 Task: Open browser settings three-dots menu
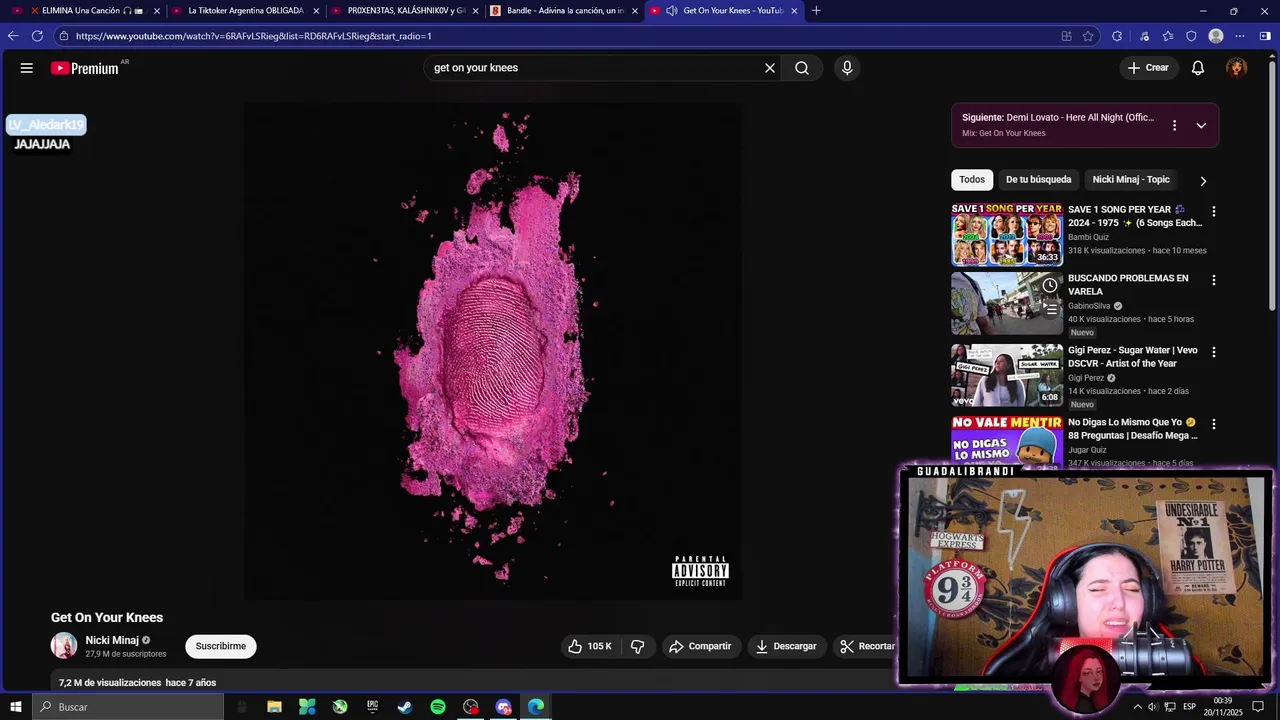tap(1241, 36)
